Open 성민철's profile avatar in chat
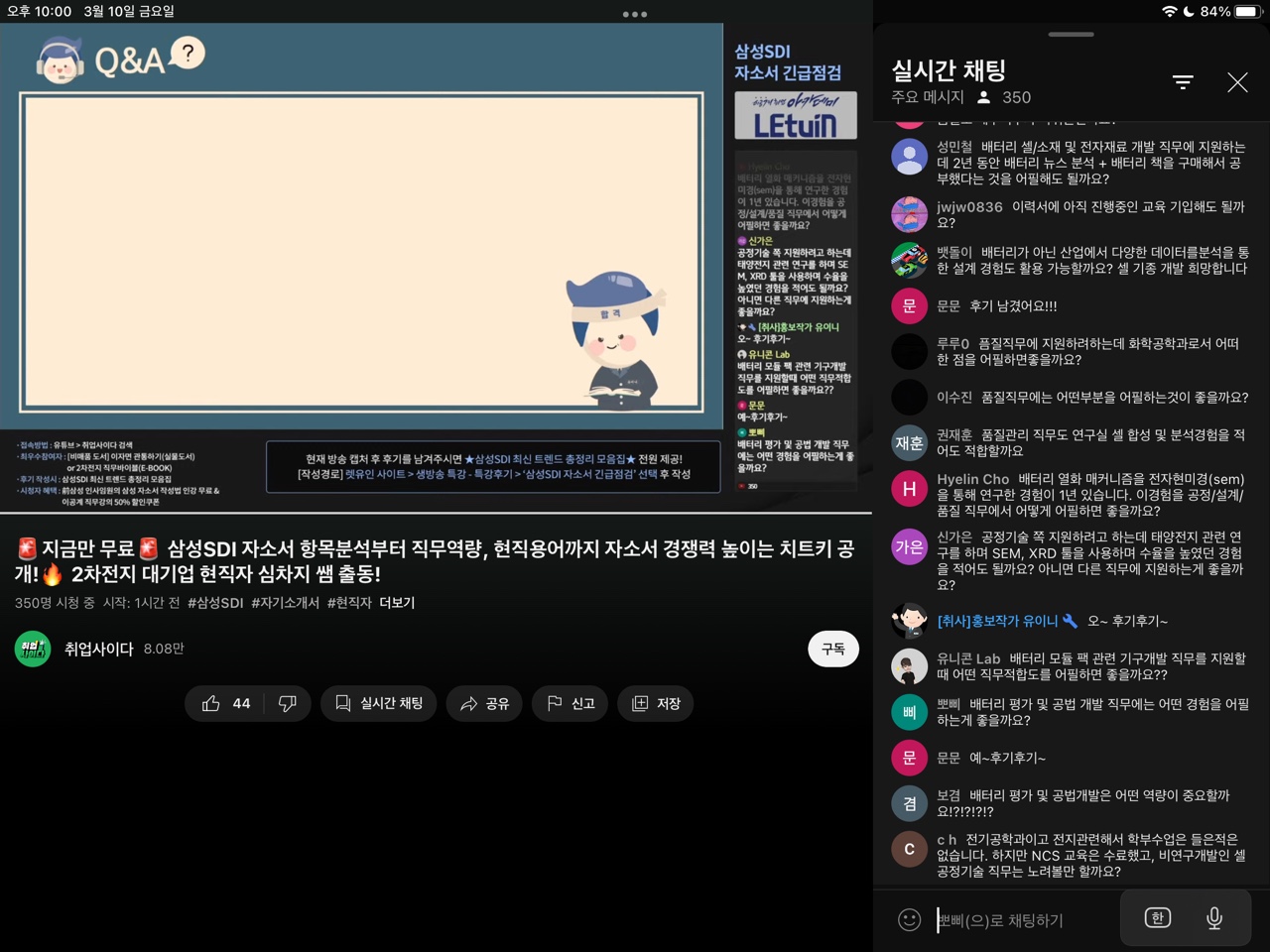1270x952 pixels. (x=909, y=157)
